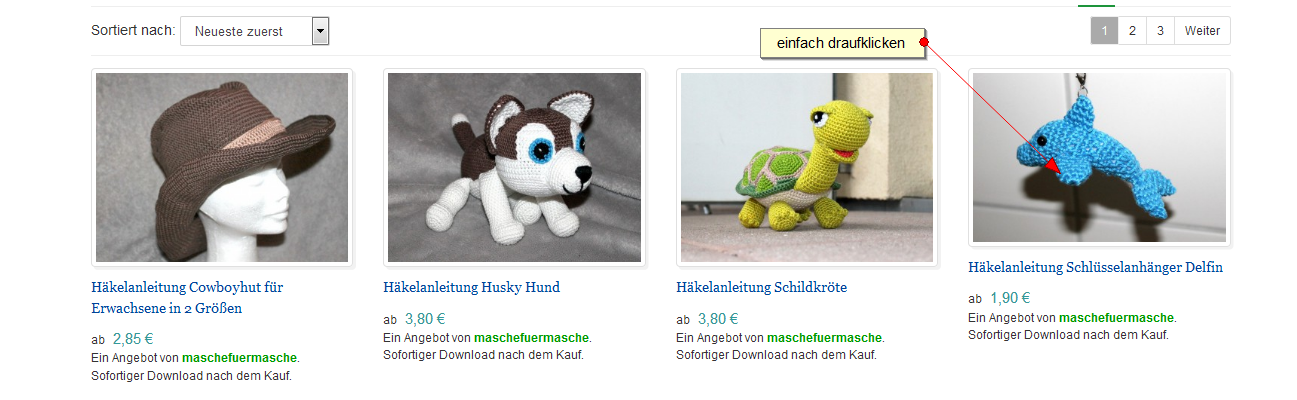Select the current page 1 button

(1104, 31)
